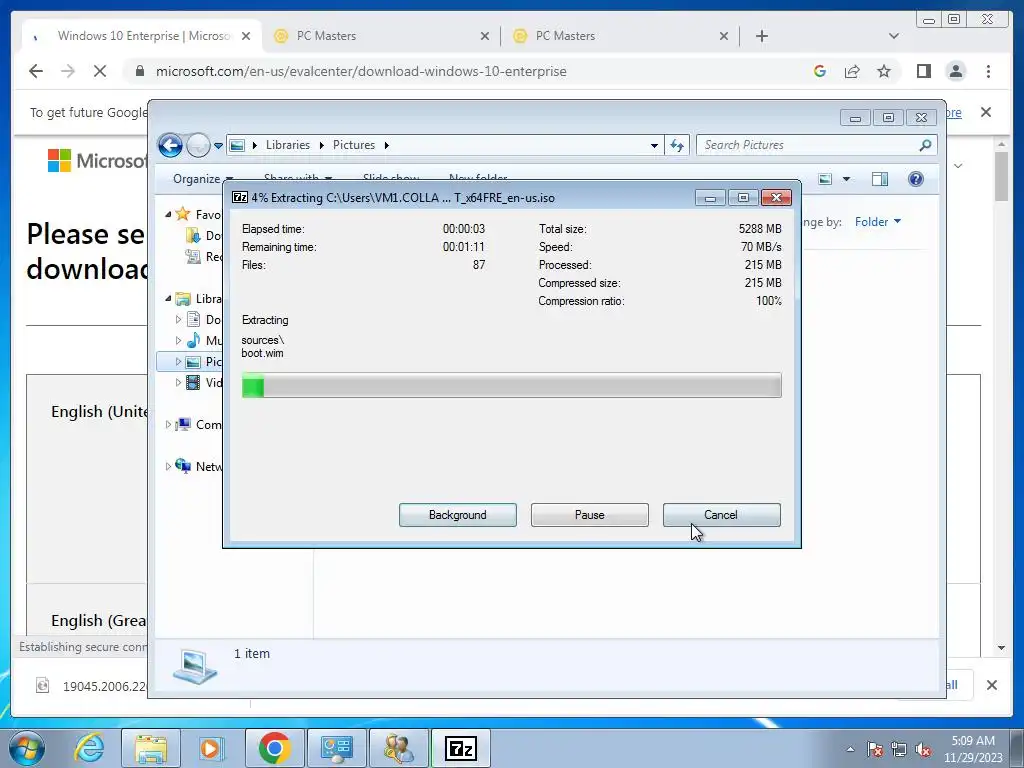Open the Organize menu in Explorer

tap(202, 178)
